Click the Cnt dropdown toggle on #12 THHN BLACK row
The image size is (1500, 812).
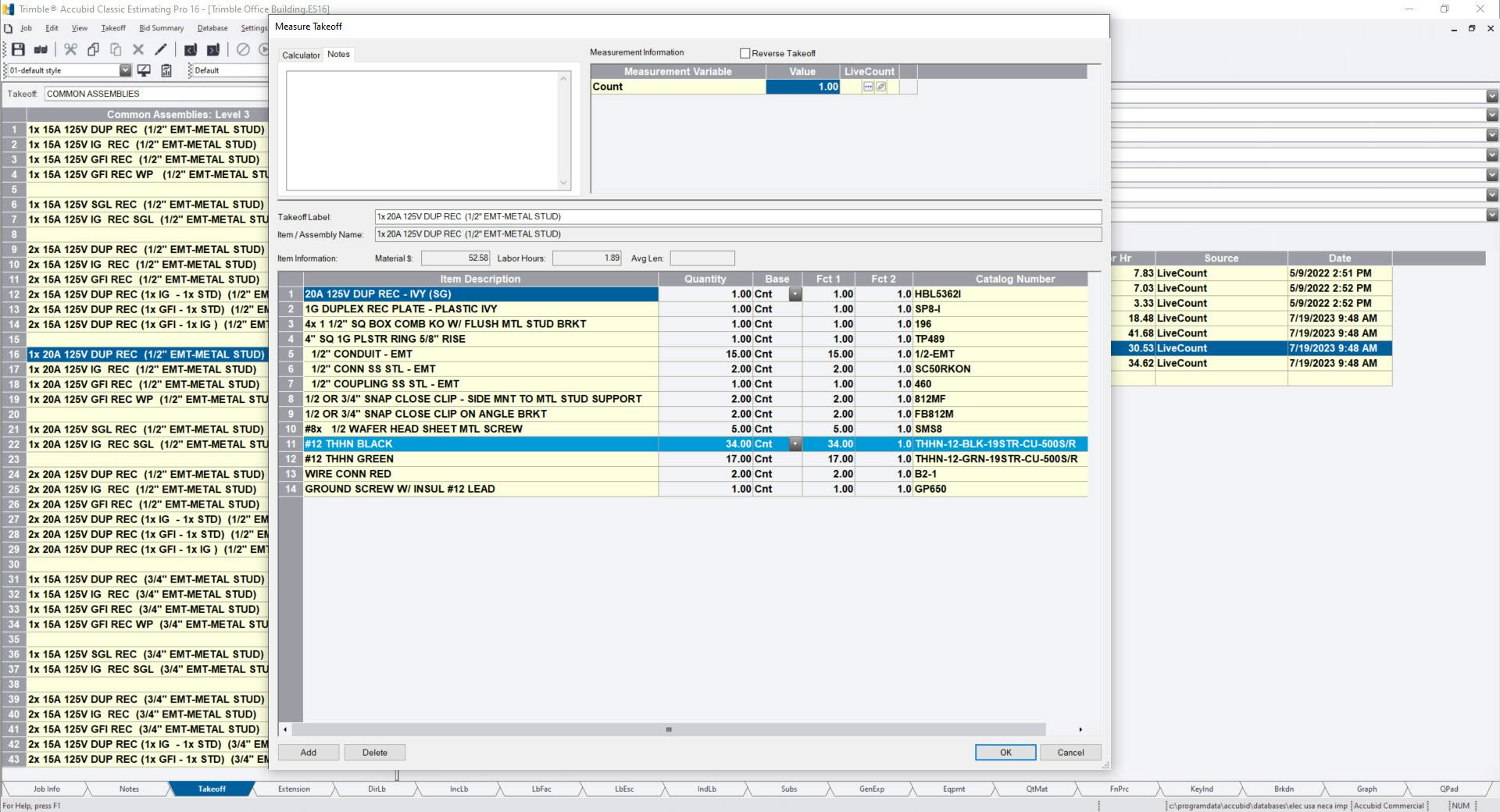(795, 444)
